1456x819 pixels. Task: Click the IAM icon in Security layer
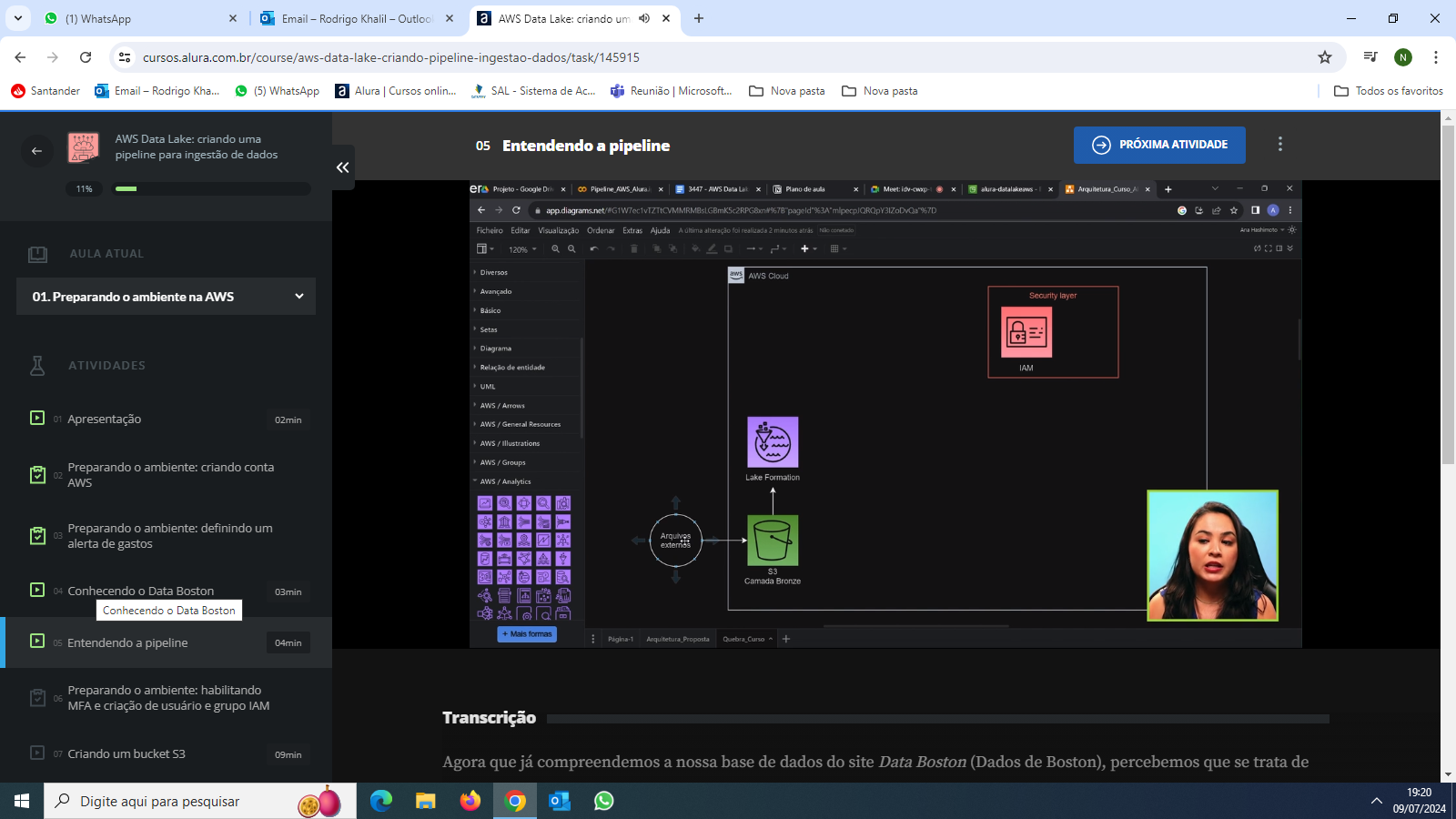[x=1026, y=332]
